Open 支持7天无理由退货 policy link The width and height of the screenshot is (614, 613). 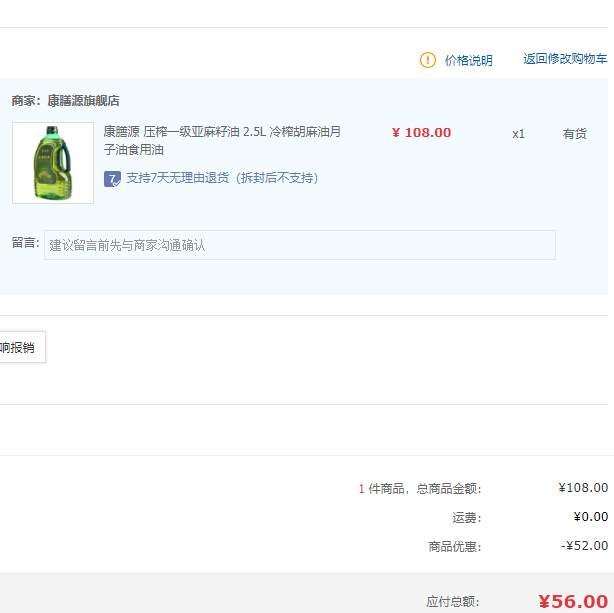click(222, 178)
